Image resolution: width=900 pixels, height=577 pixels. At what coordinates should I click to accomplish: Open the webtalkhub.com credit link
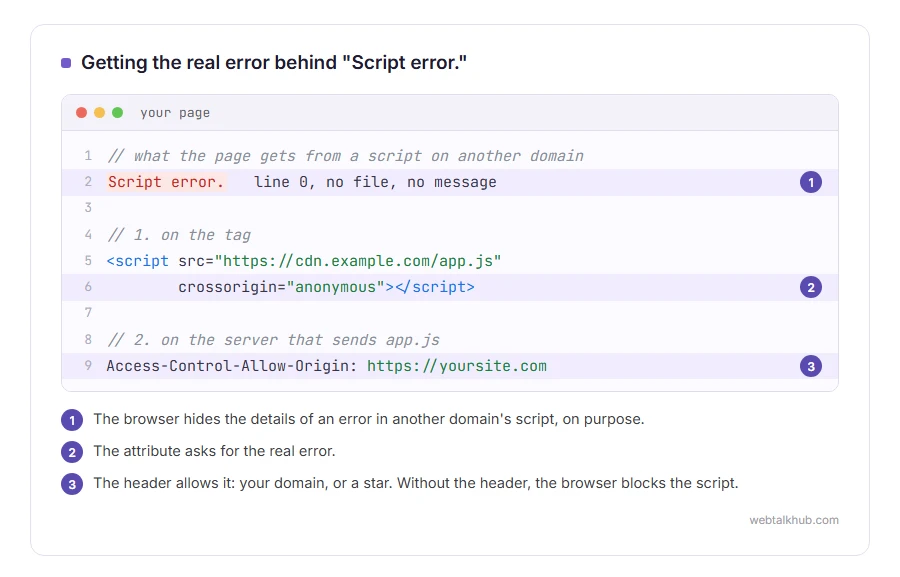794,520
